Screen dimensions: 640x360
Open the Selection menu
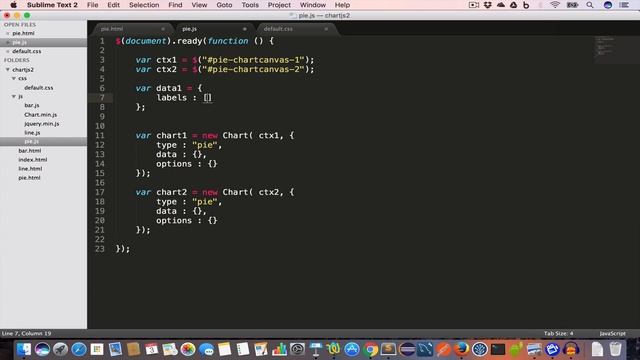[x=144, y=5]
